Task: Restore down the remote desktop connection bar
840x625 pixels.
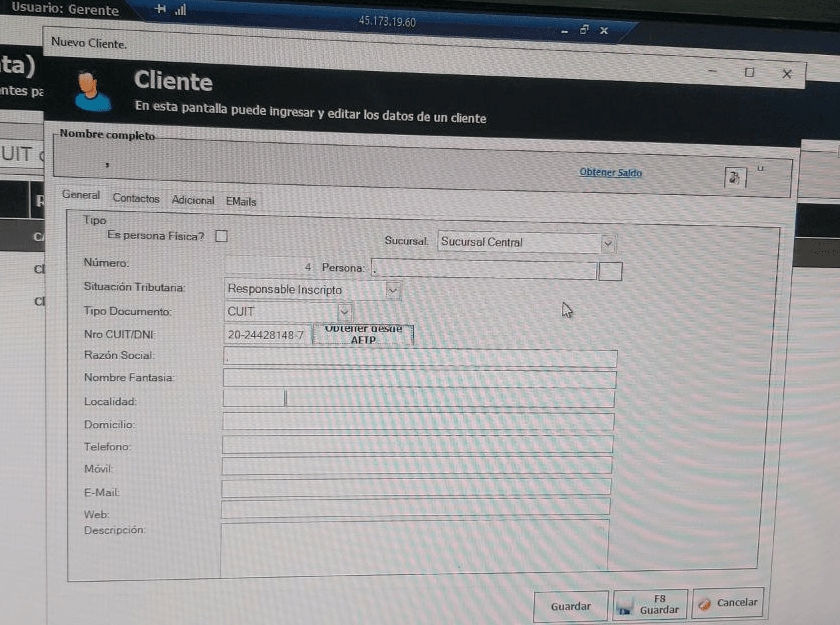Action: tap(584, 31)
